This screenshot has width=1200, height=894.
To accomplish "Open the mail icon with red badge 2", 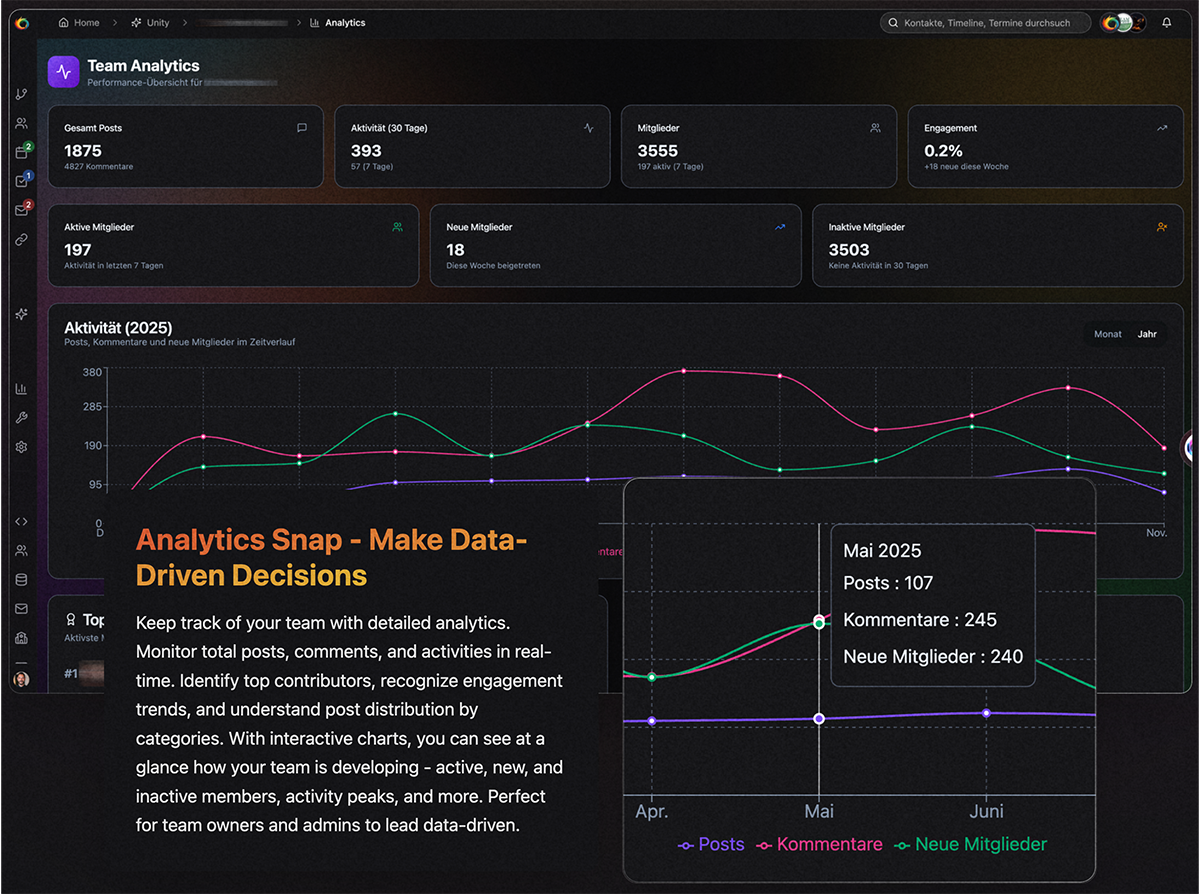I will point(21,210).
